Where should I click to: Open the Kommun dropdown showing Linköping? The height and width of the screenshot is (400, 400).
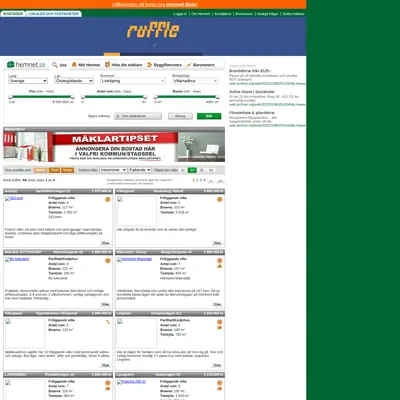point(133,81)
